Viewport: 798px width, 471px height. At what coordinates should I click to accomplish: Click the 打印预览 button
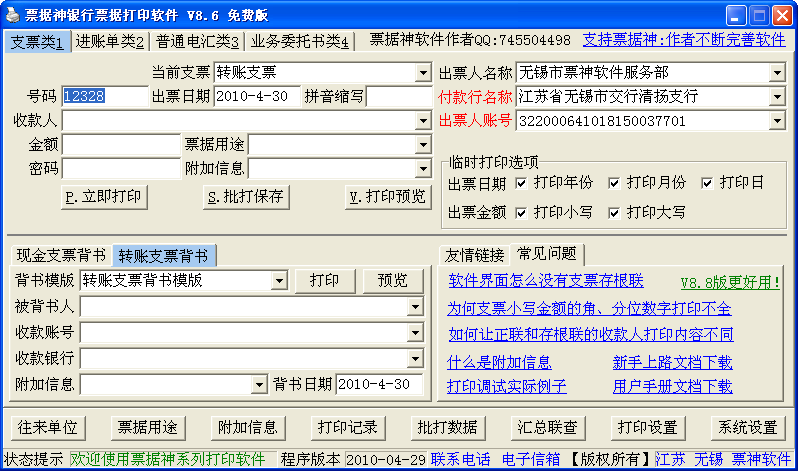[x=387, y=196]
